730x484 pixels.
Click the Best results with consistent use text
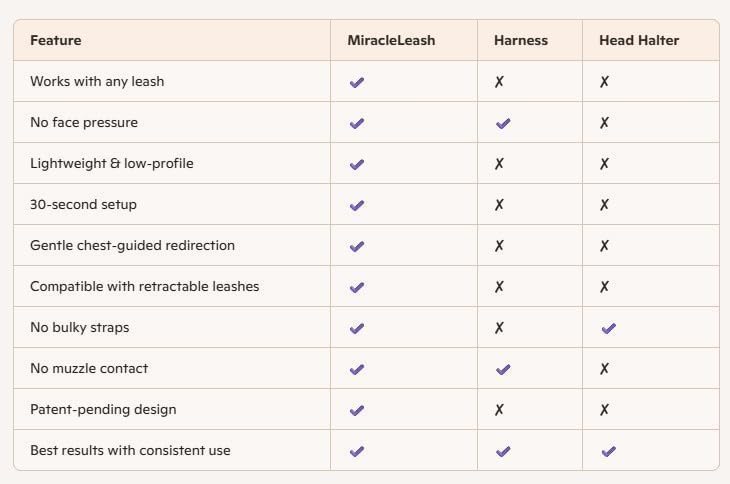tap(130, 450)
